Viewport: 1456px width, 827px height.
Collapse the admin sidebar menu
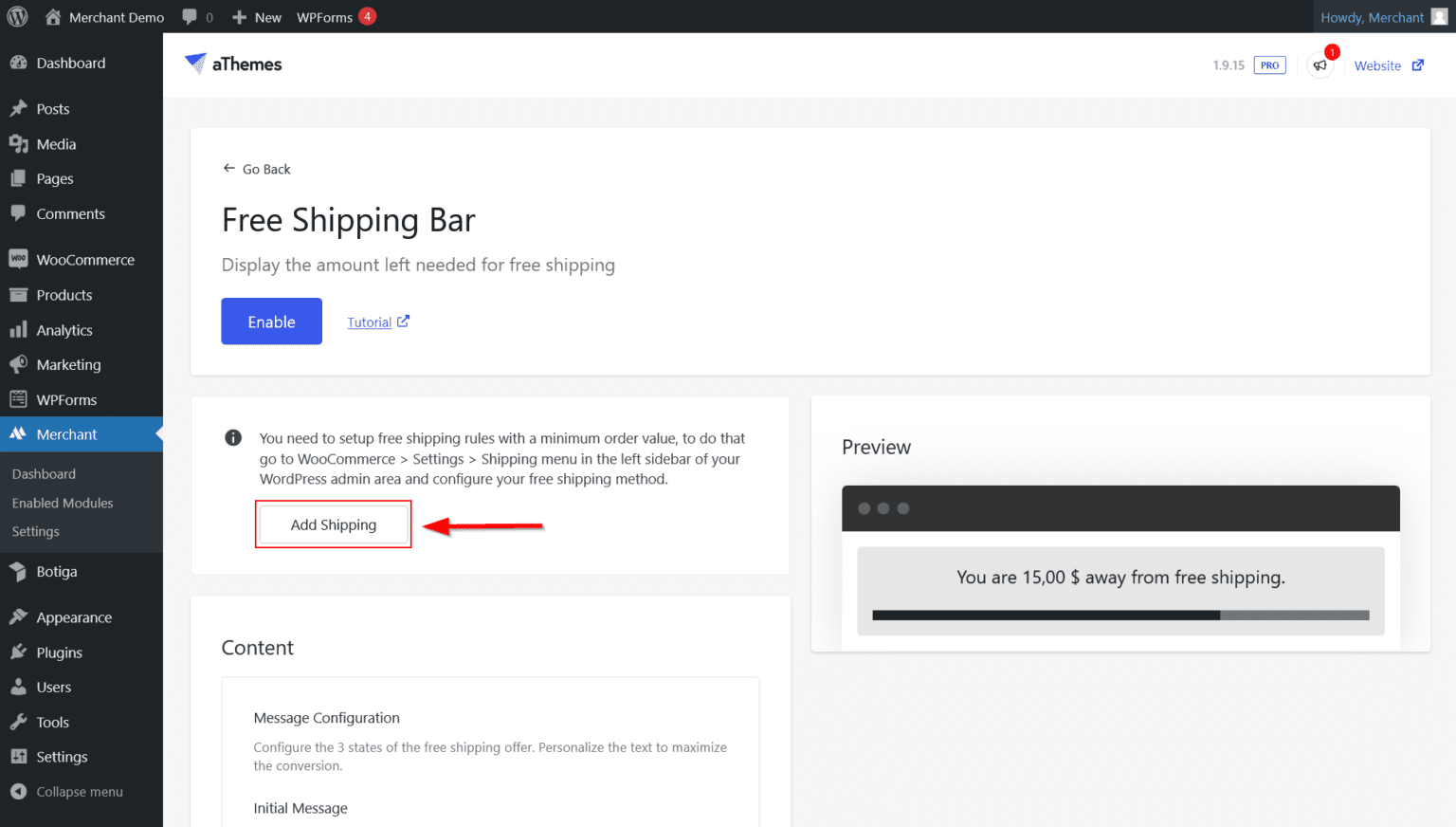(66, 791)
